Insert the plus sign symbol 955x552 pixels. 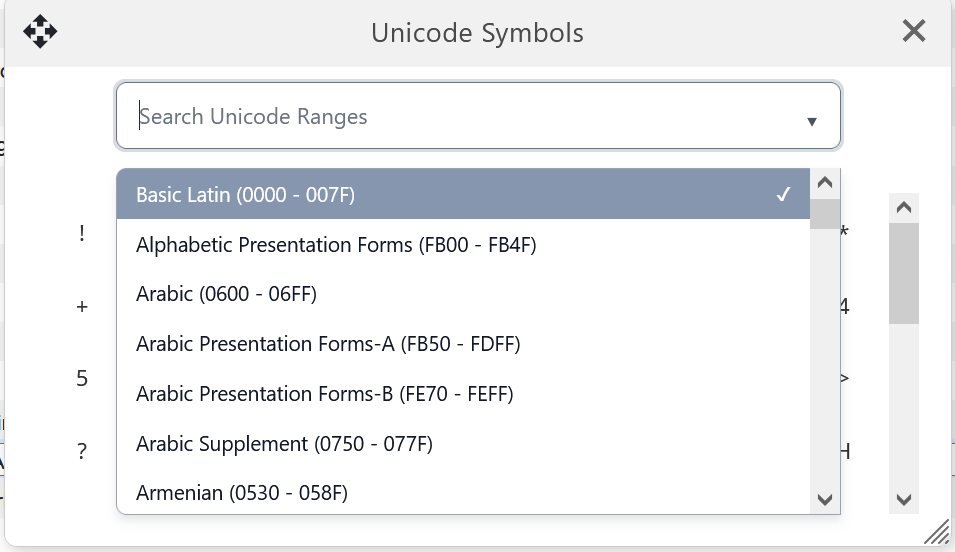pos(82,307)
